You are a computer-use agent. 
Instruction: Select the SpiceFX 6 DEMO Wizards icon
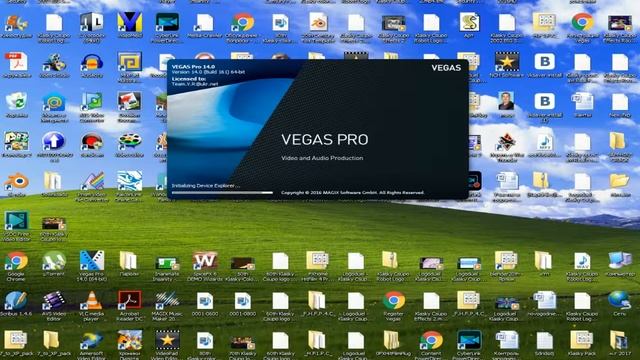tap(205, 261)
